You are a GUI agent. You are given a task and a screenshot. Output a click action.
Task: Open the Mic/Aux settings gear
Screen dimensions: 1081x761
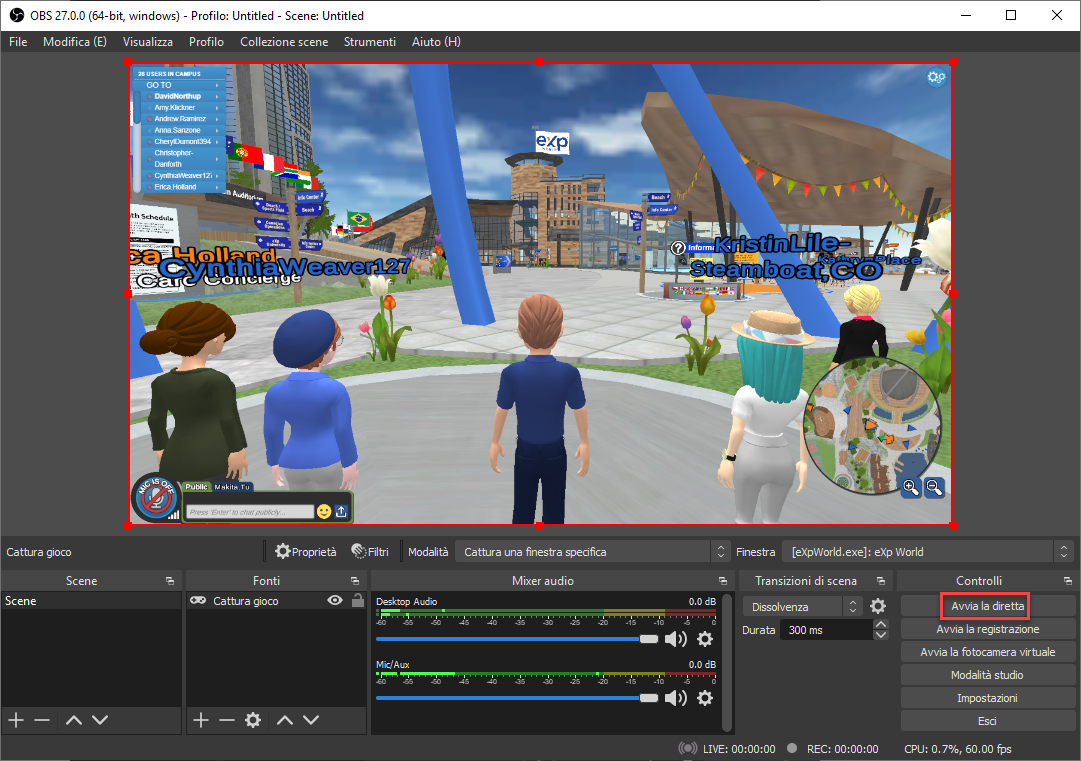pyautogui.click(x=705, y=698)
